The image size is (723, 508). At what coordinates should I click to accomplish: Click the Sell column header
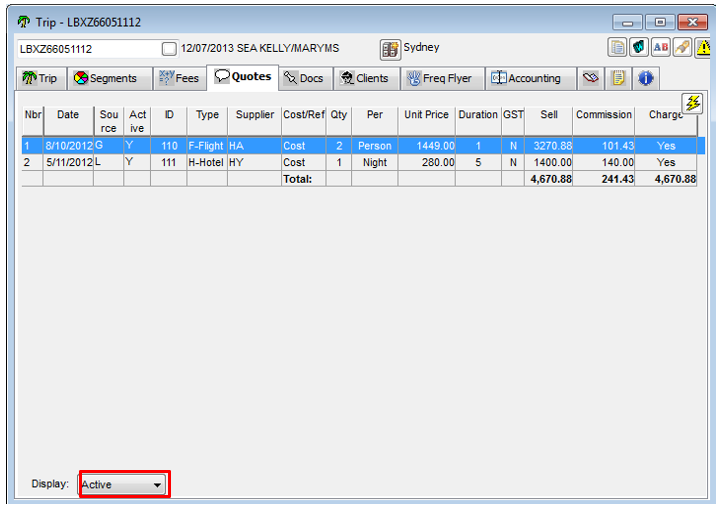[549, 121]
